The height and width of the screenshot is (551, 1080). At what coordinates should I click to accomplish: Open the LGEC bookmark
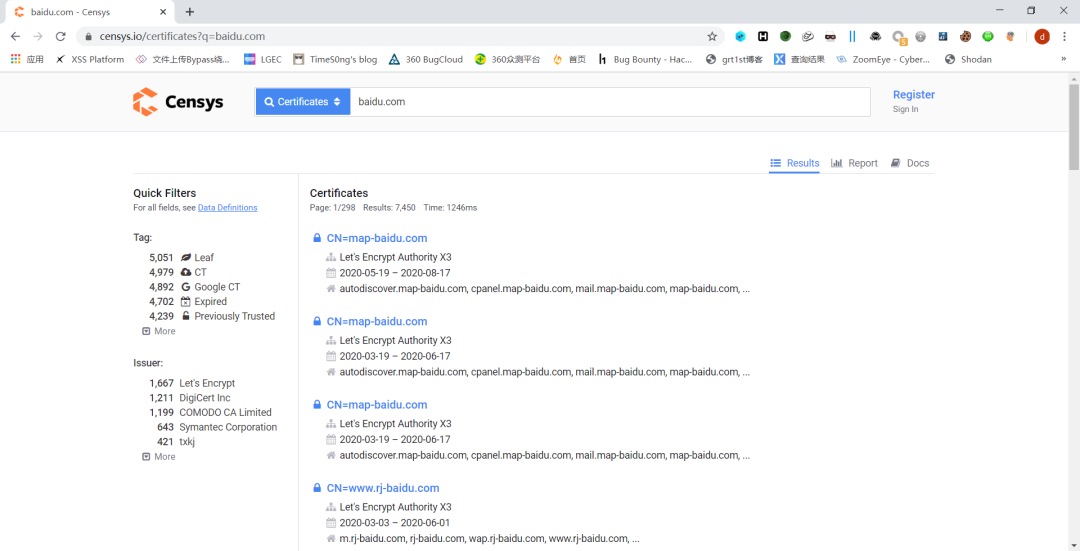point(263,59)
